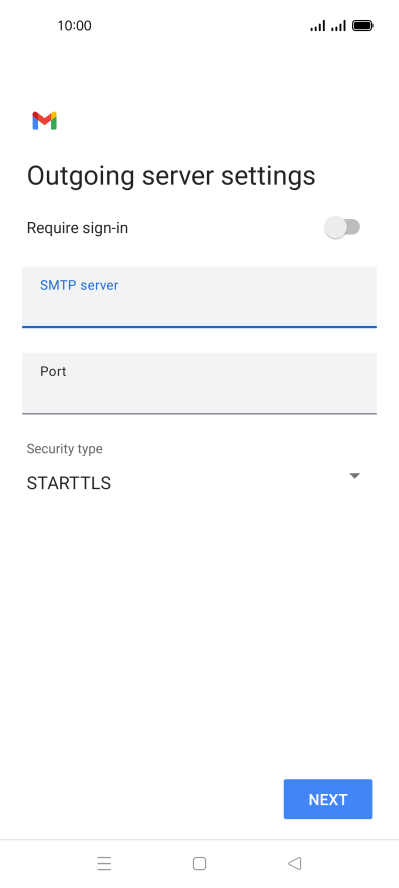The height and width of the screenshot is (888, 399).
Task: Tap the Android back navigation icon
Action: 294,863
